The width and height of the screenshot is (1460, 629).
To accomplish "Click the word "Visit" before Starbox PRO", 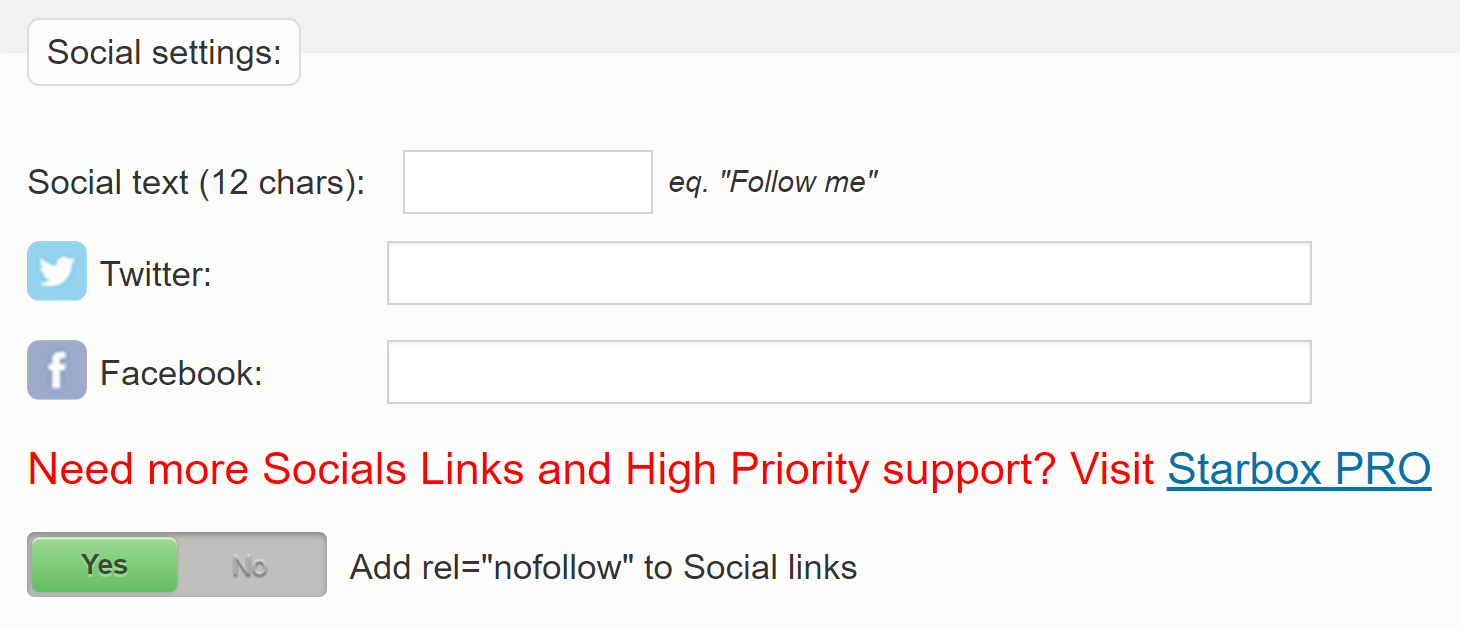I will [x=1112, y=468].
